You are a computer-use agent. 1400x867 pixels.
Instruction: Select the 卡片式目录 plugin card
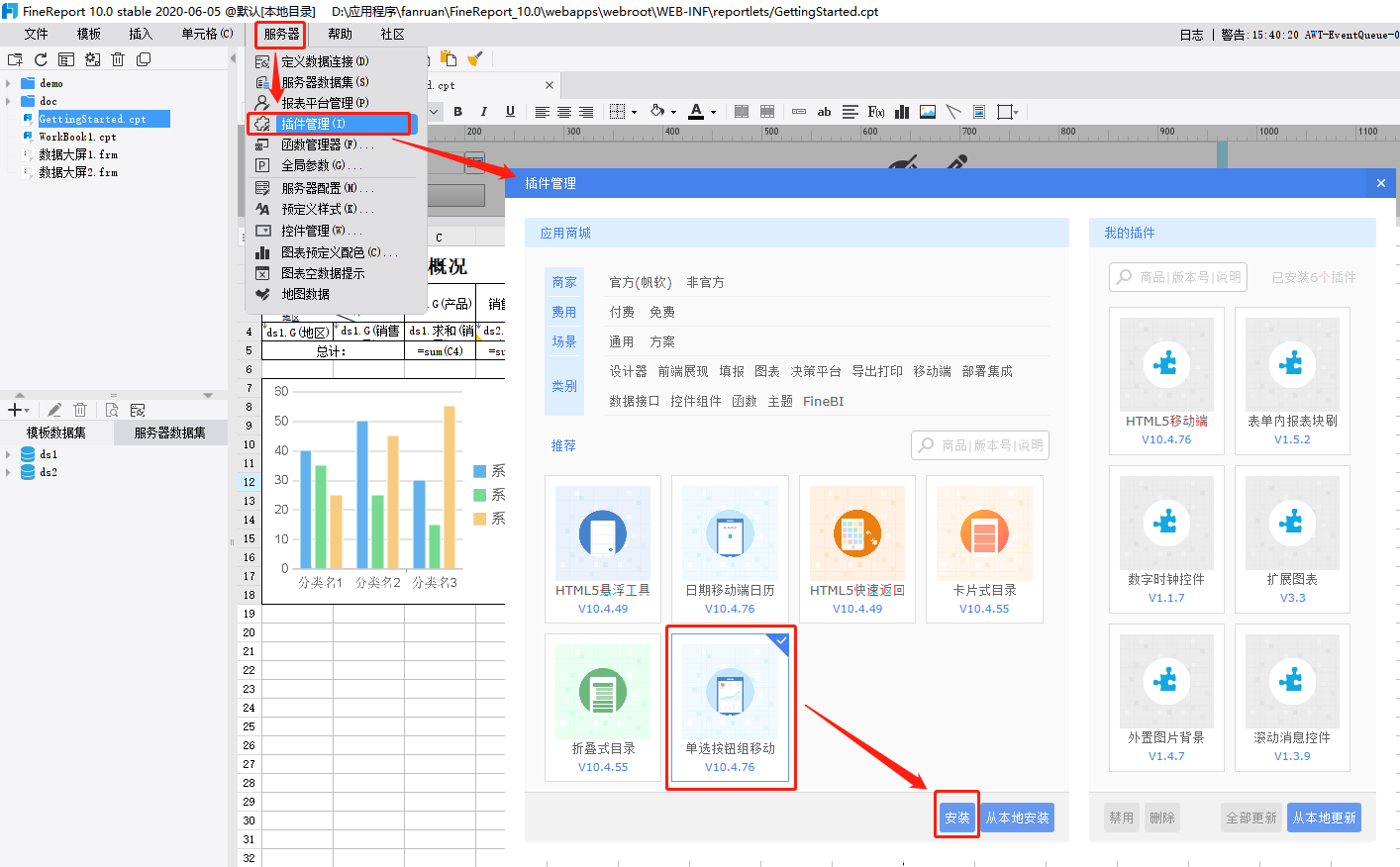tap(984, 549)
